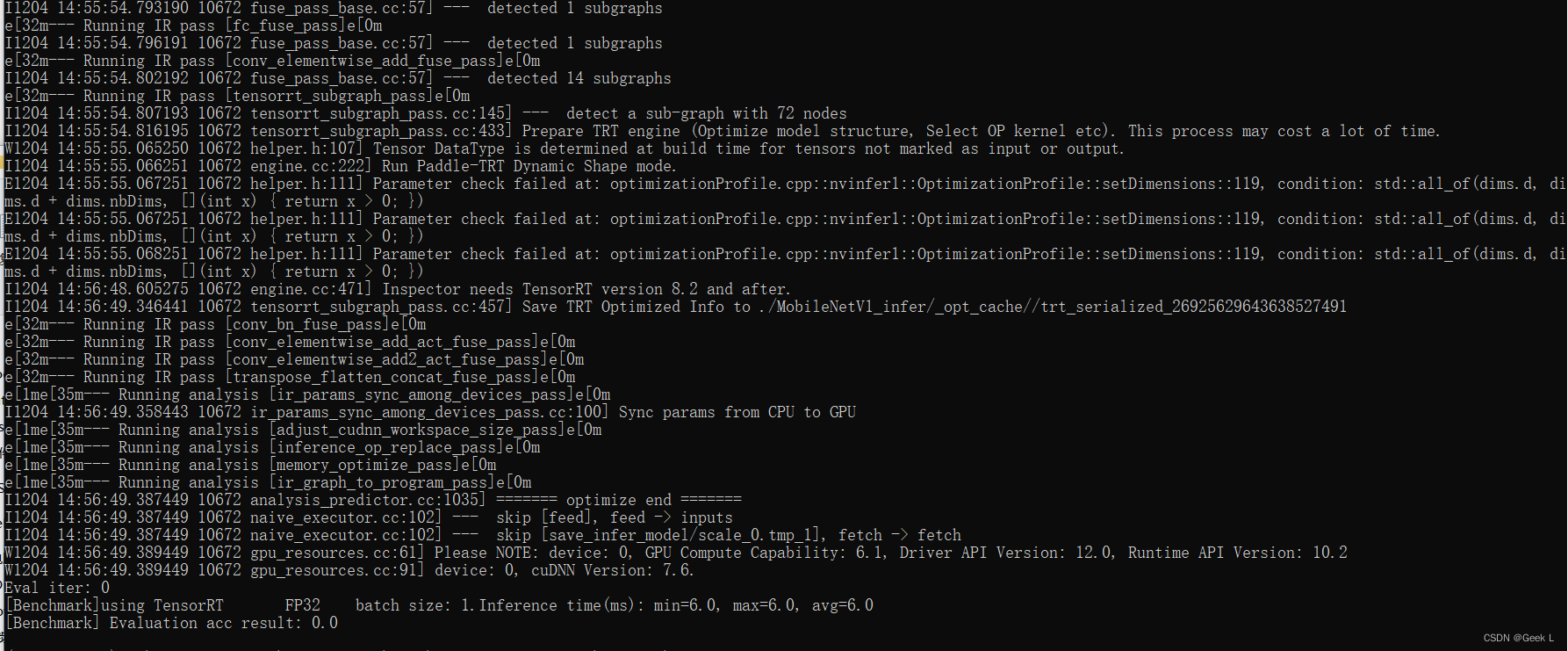Click the 'Sync params from CPU to GPU' message
This screenshot has width=1568, height=651.
click(737, 412)
